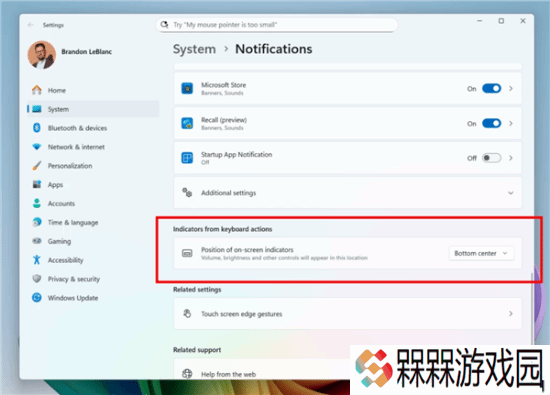Turn off Microsoft Store notifications toggle
The height and width of the screenshot is (395, 550).
pos(491,88)
